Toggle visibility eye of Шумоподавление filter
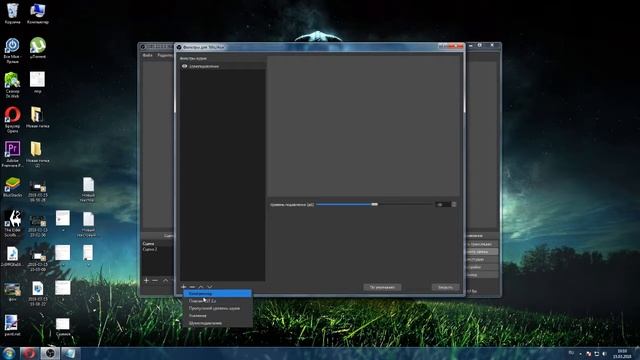The width and height of the screenshot is (640, 360). click(x=184, y=66)
